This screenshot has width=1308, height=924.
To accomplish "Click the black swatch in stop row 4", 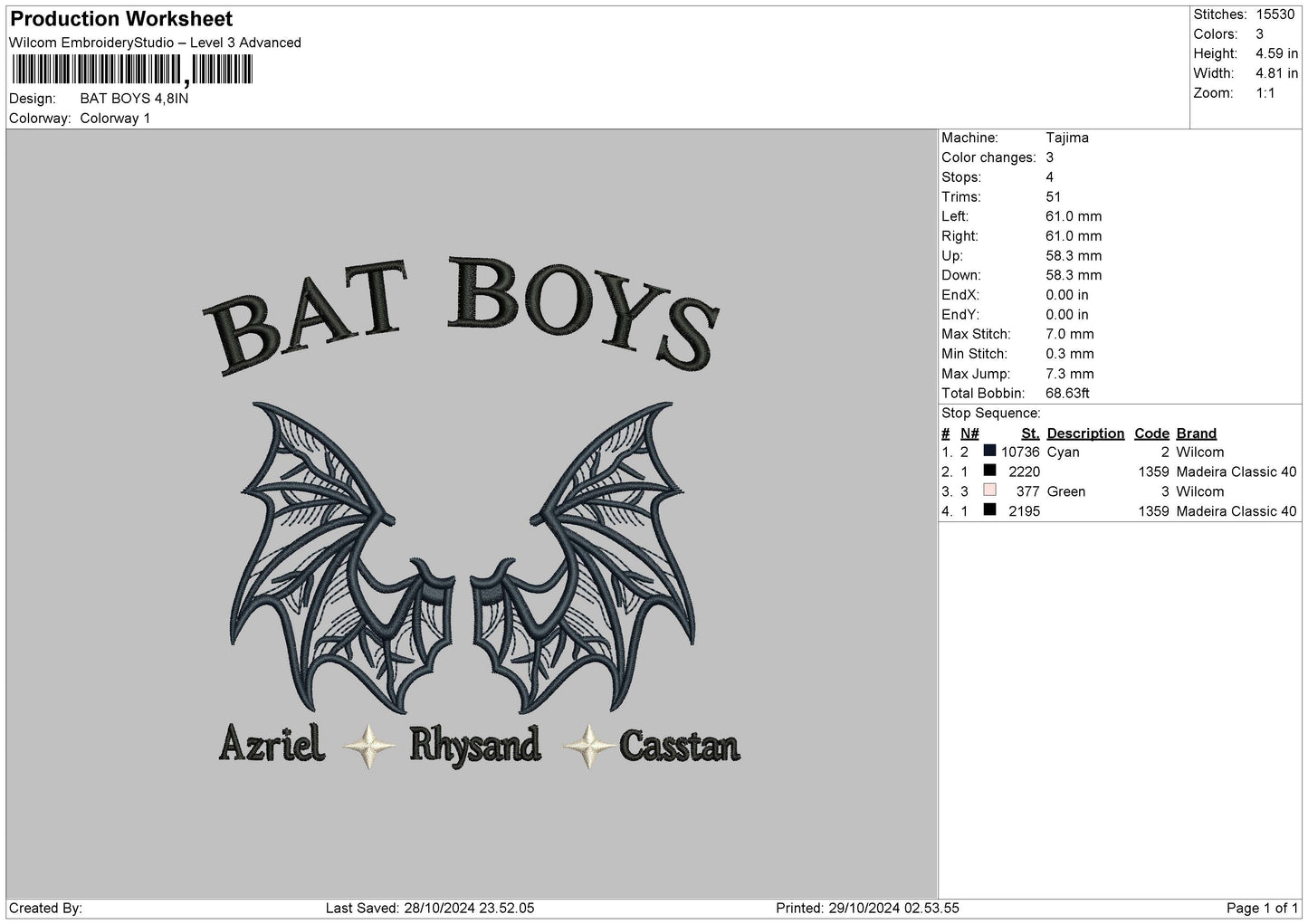I will 989,510.
